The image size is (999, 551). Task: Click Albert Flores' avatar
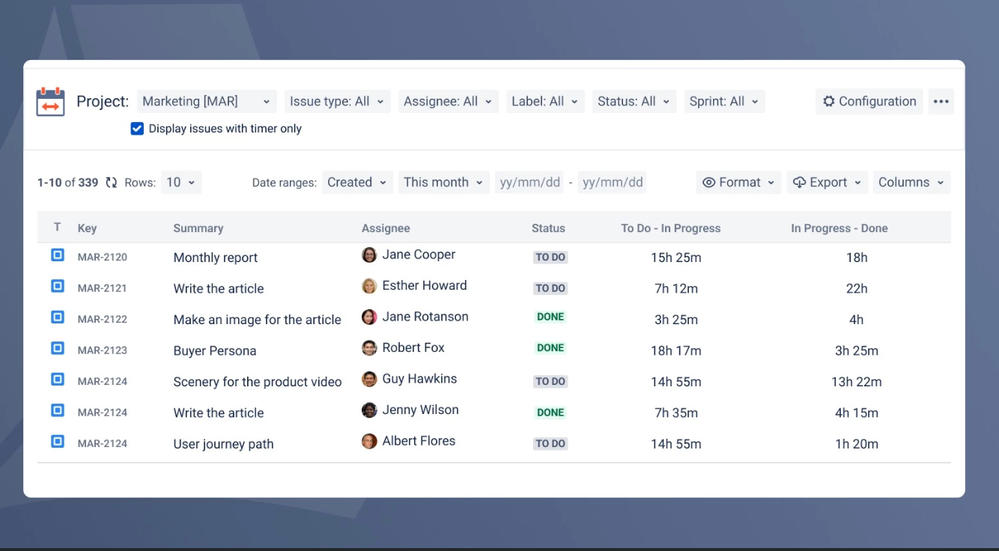(370, 441)
